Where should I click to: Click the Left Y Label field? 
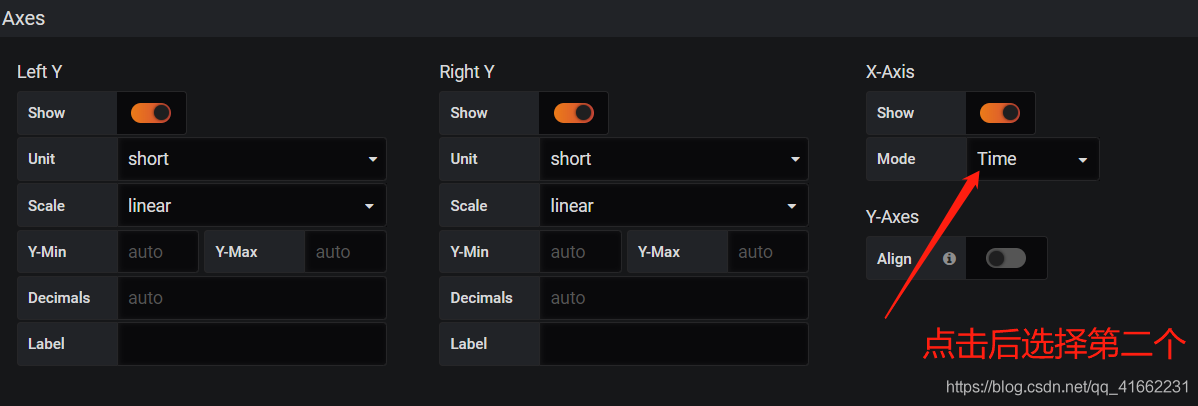tap(252, 344)
